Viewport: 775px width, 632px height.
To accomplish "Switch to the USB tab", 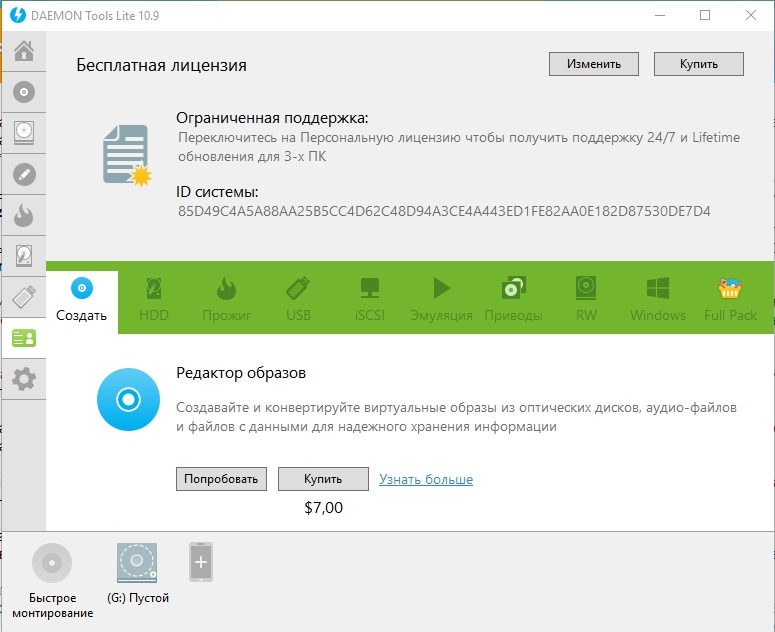I will 298,299.
